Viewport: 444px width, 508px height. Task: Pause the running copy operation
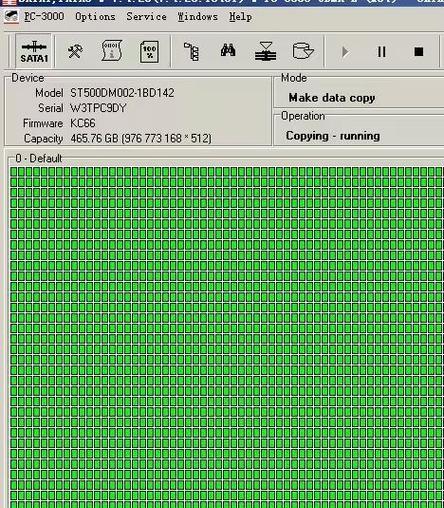click(x=382, y=52)
